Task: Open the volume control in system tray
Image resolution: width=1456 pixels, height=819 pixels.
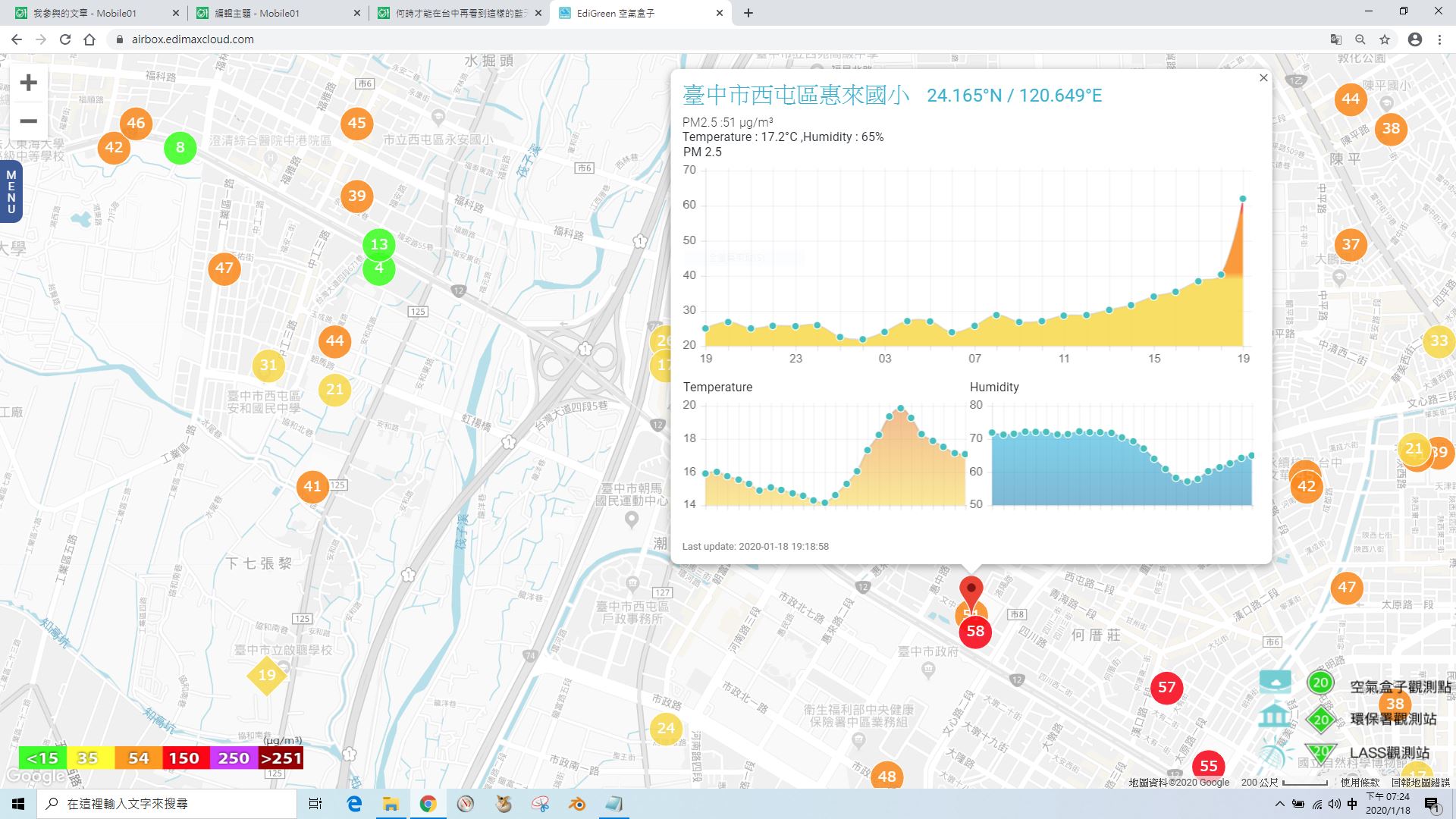Action: (1335, 804)
